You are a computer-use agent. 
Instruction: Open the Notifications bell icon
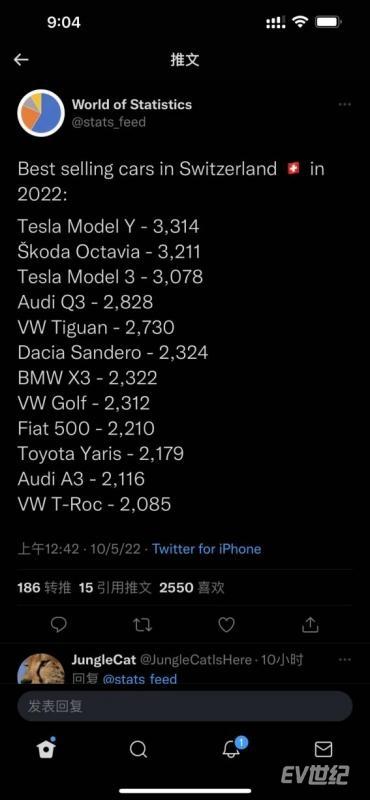pyautogui.click(x=232, y=748)
